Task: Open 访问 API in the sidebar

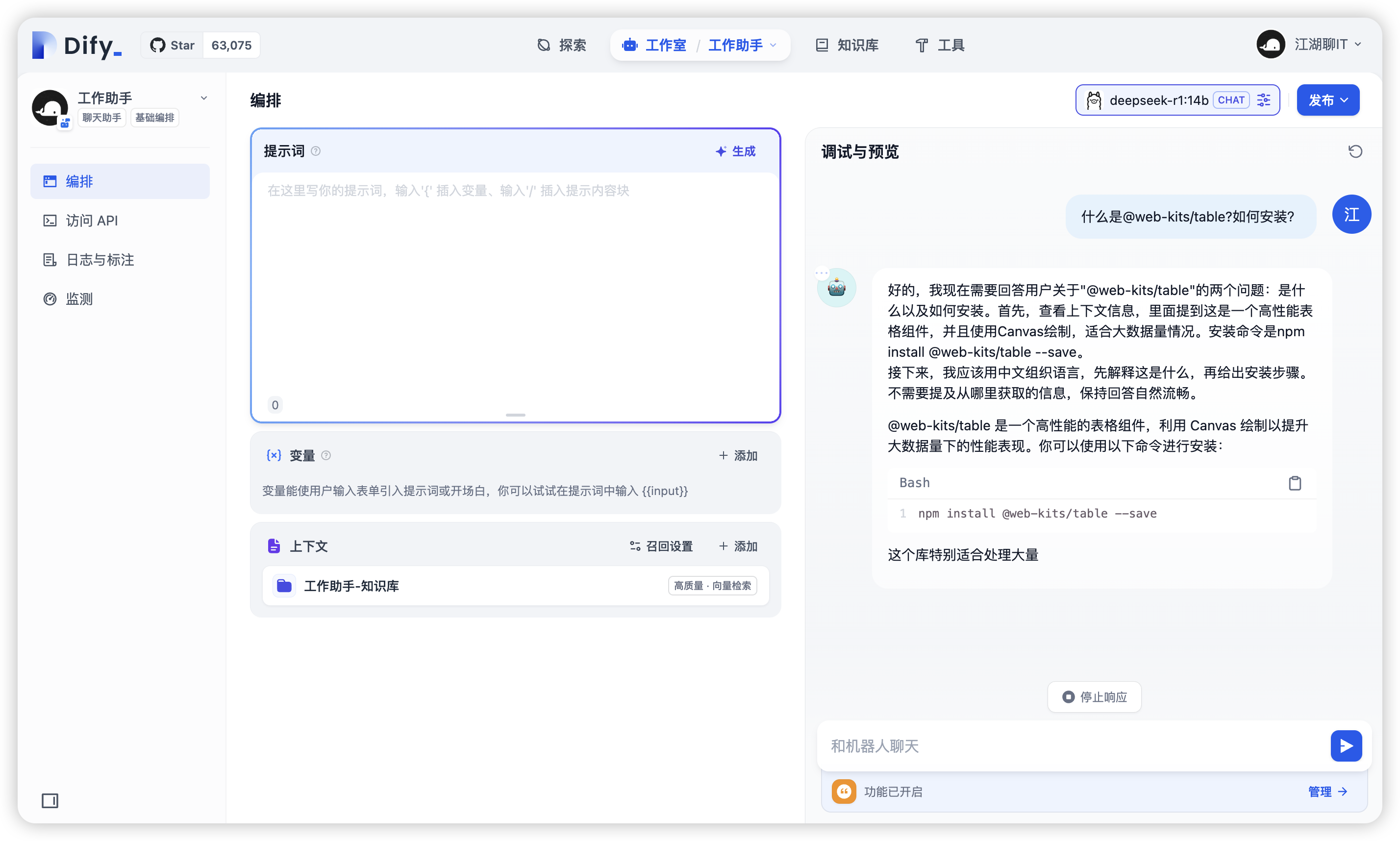Action: coord(120,221)
